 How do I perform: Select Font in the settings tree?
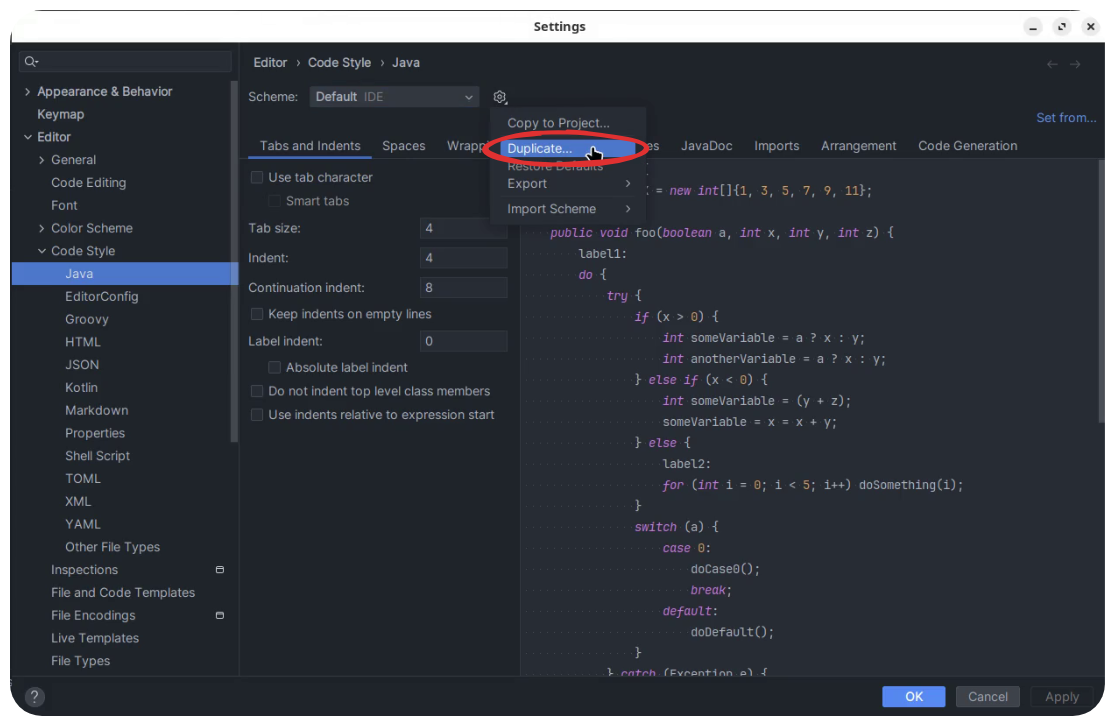(x=64, y=205)
